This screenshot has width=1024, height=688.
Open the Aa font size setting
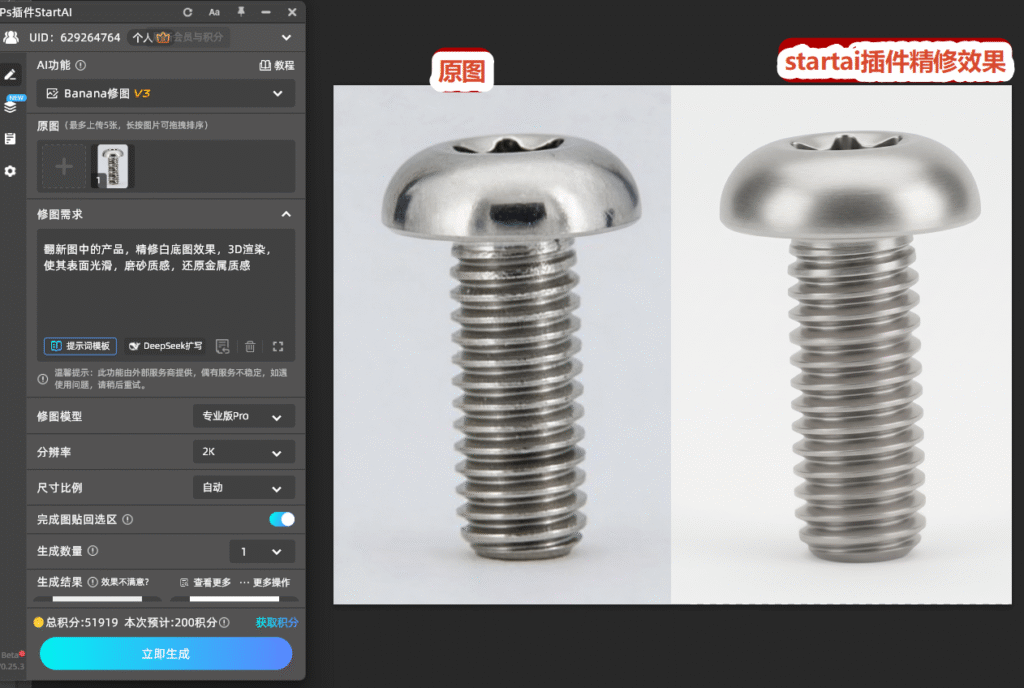click(214, 12)
